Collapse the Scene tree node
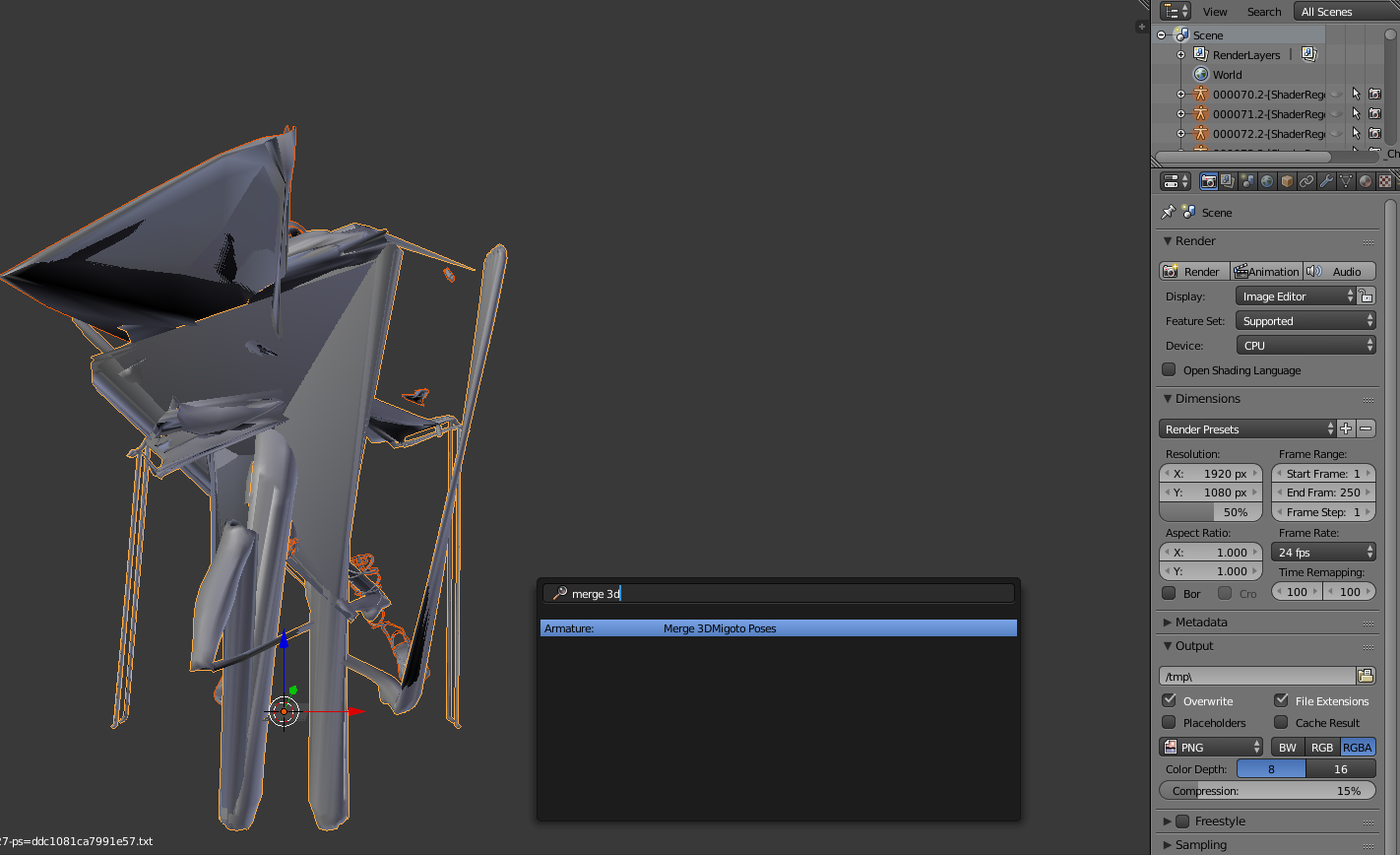Screen dimensions: 1400x855 pos(1162,35)
